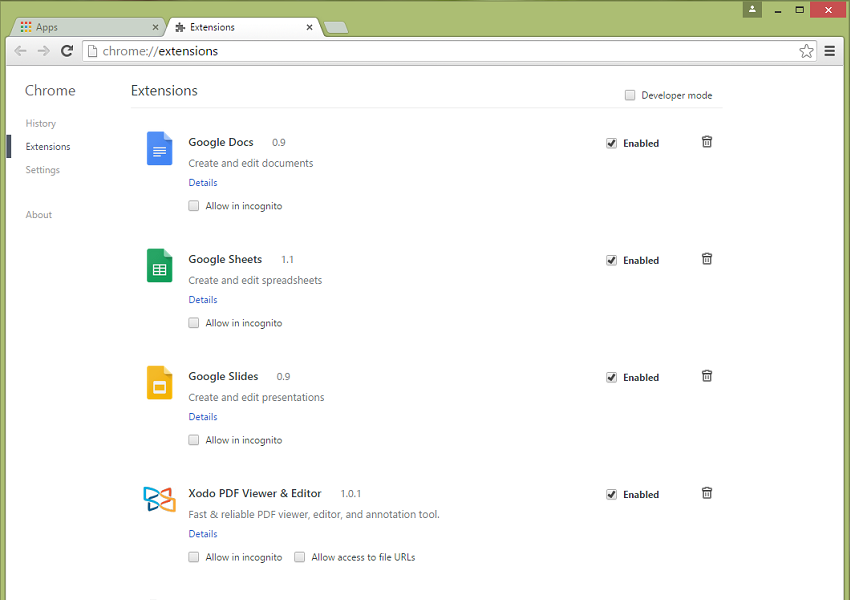
Task: Uncheck Enabled for Xodo PDF Viewer & Editor
Action: [611, 494]
